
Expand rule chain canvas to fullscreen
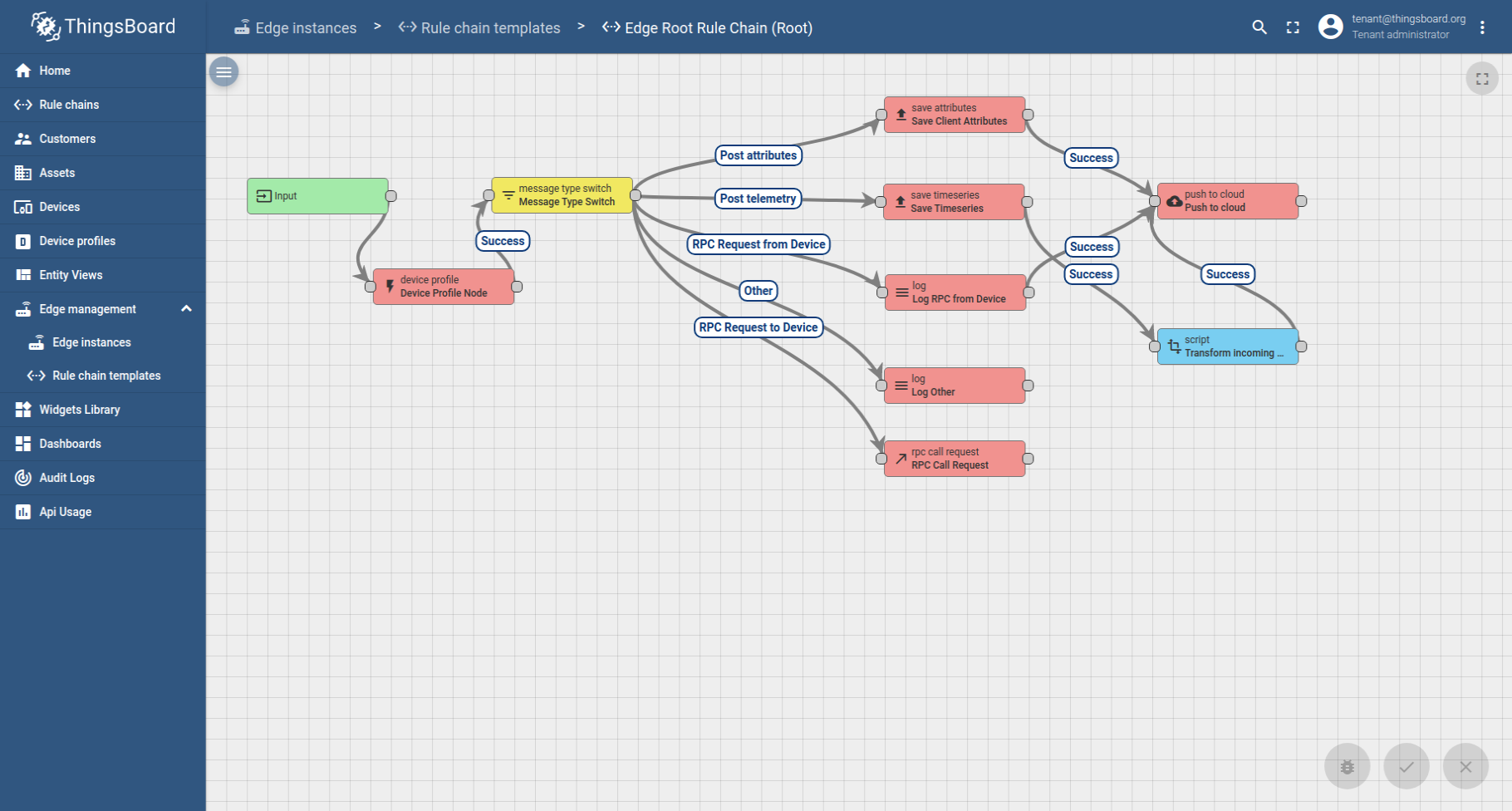(x=1482, y=79)
